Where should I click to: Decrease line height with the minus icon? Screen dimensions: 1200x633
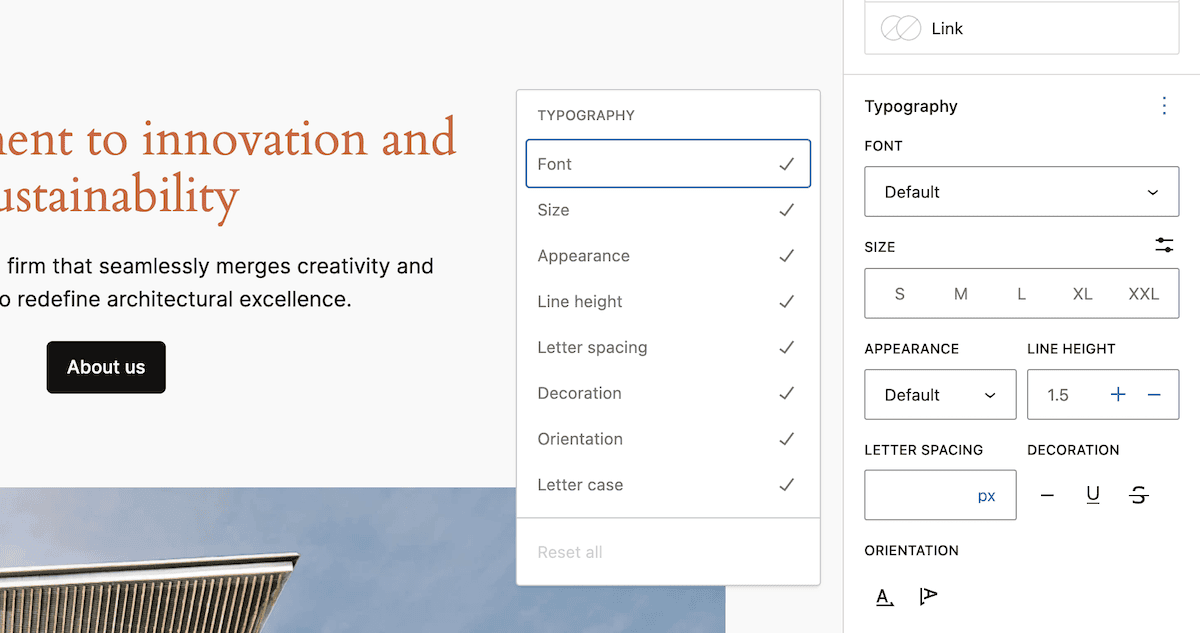(x=1154, y=394)
